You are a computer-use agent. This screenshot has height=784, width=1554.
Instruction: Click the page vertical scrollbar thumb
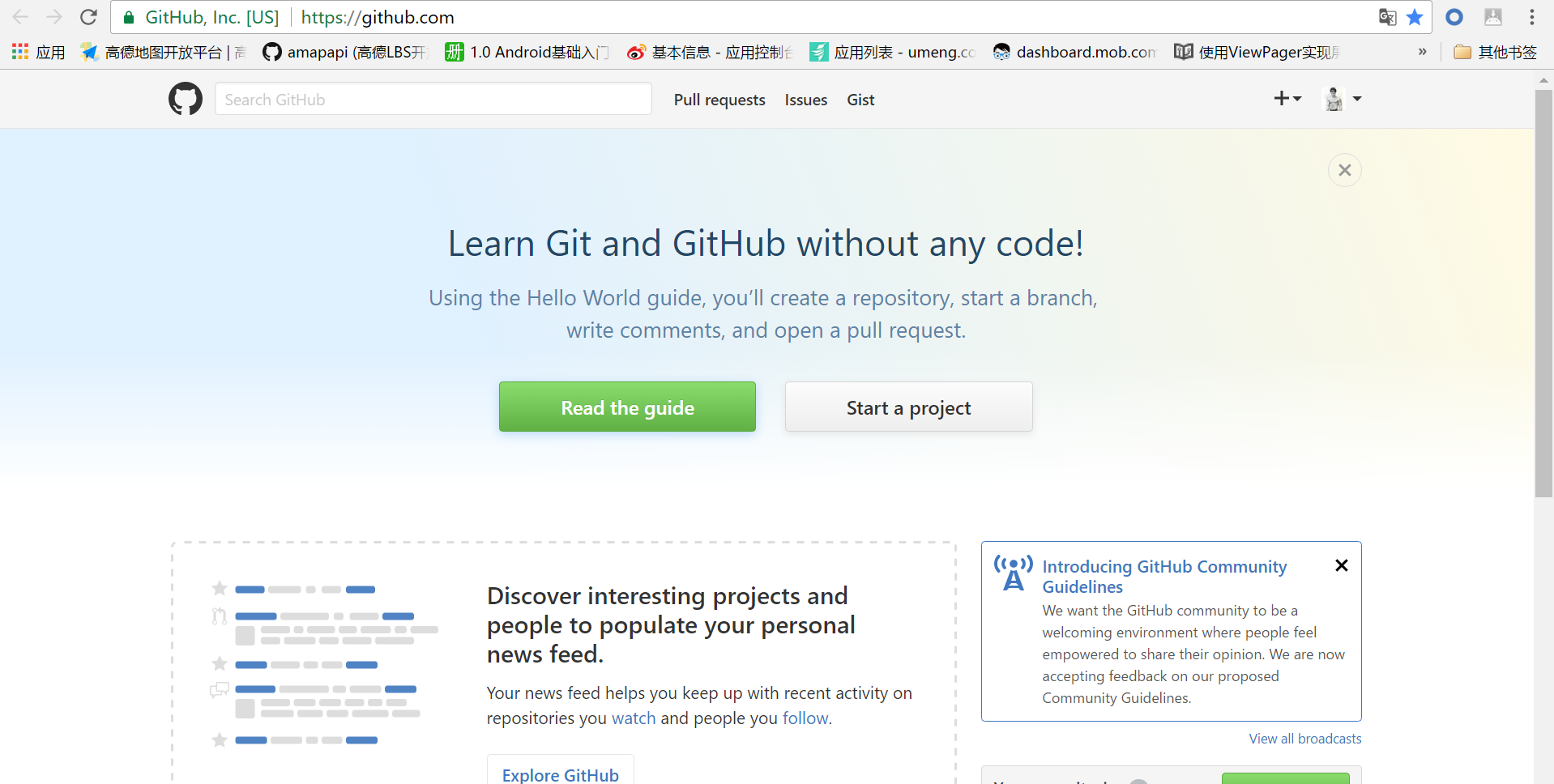(1543, 293)
